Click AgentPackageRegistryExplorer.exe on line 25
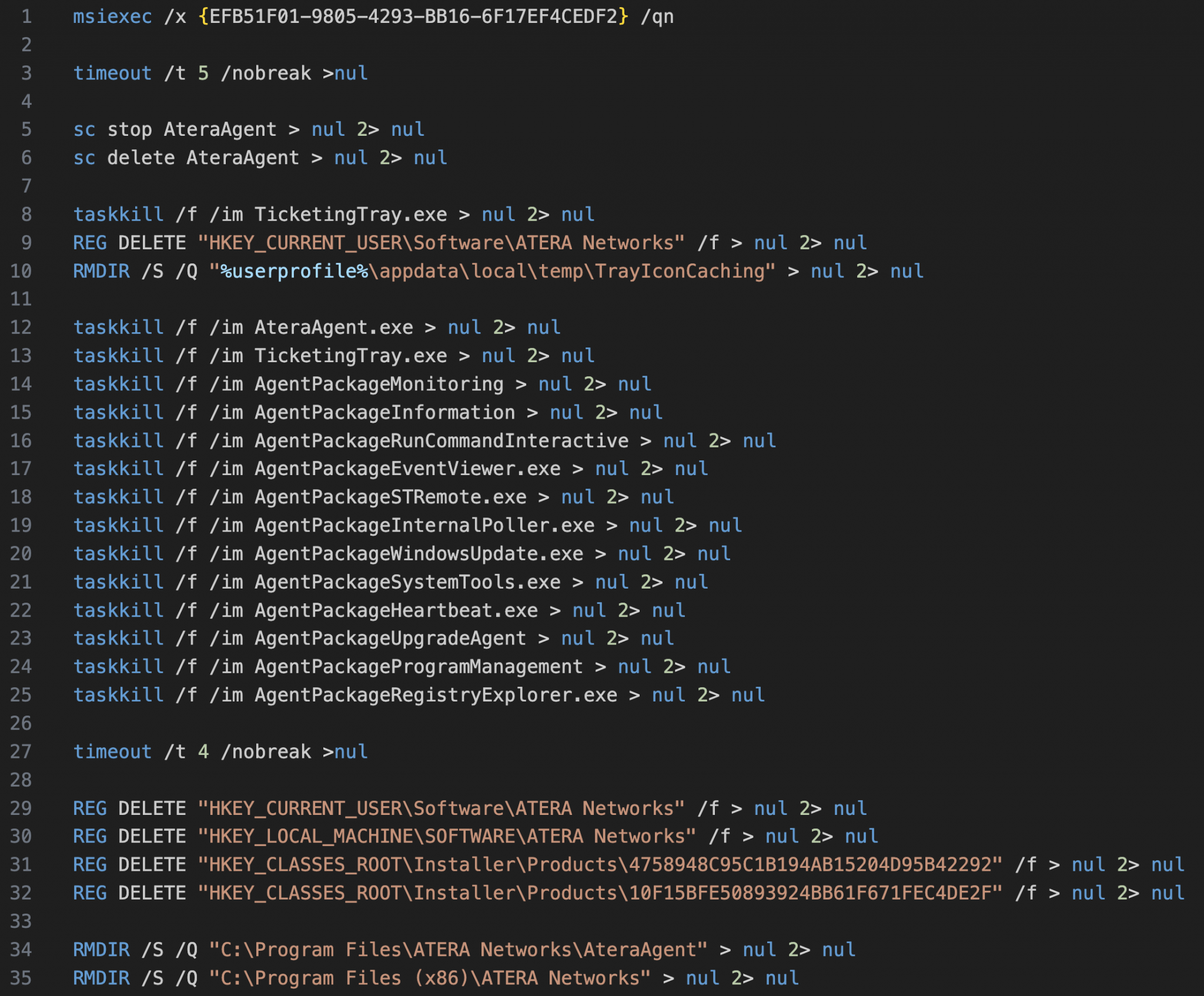 tap(435, 696)
